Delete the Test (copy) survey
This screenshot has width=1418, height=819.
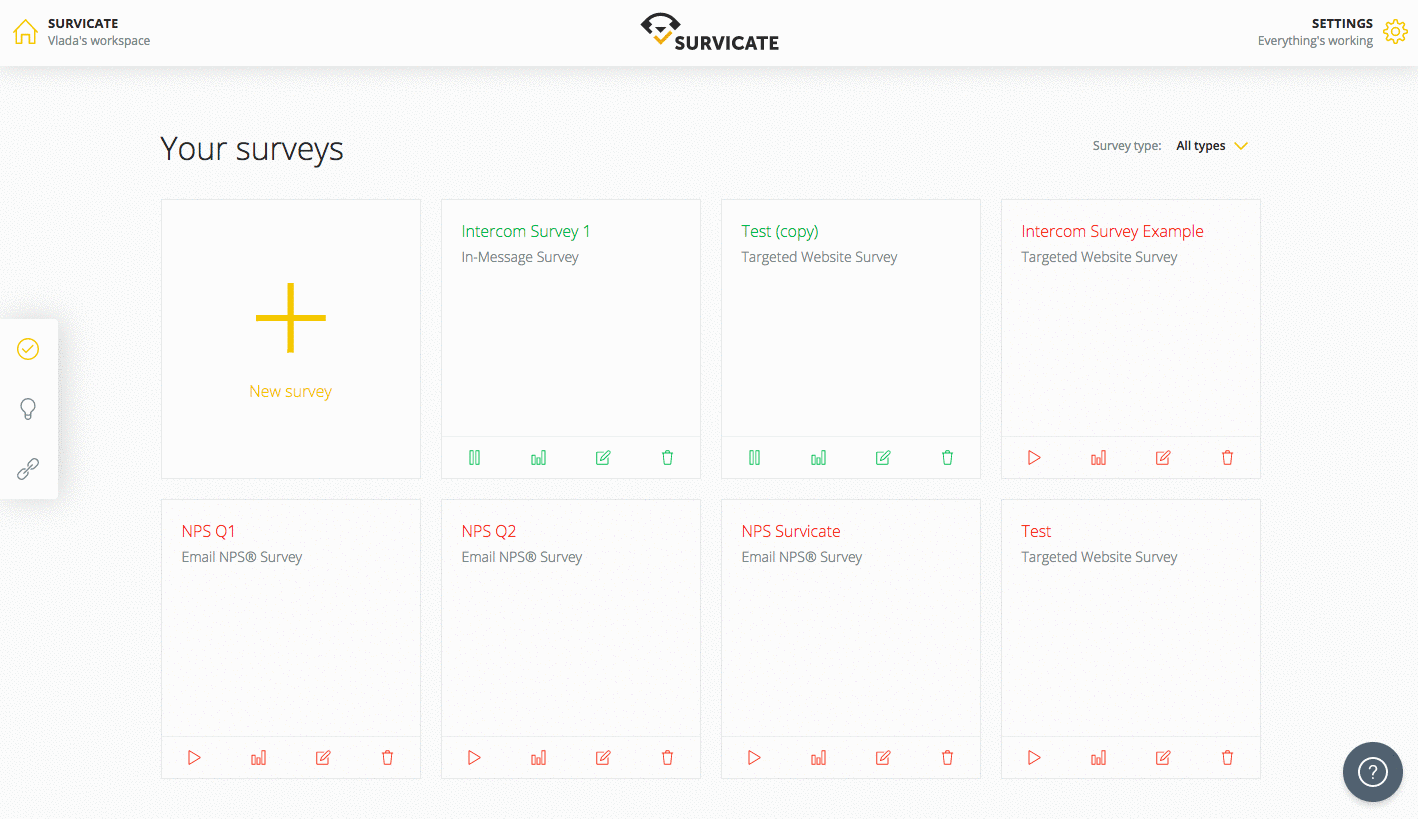(948, 458)
